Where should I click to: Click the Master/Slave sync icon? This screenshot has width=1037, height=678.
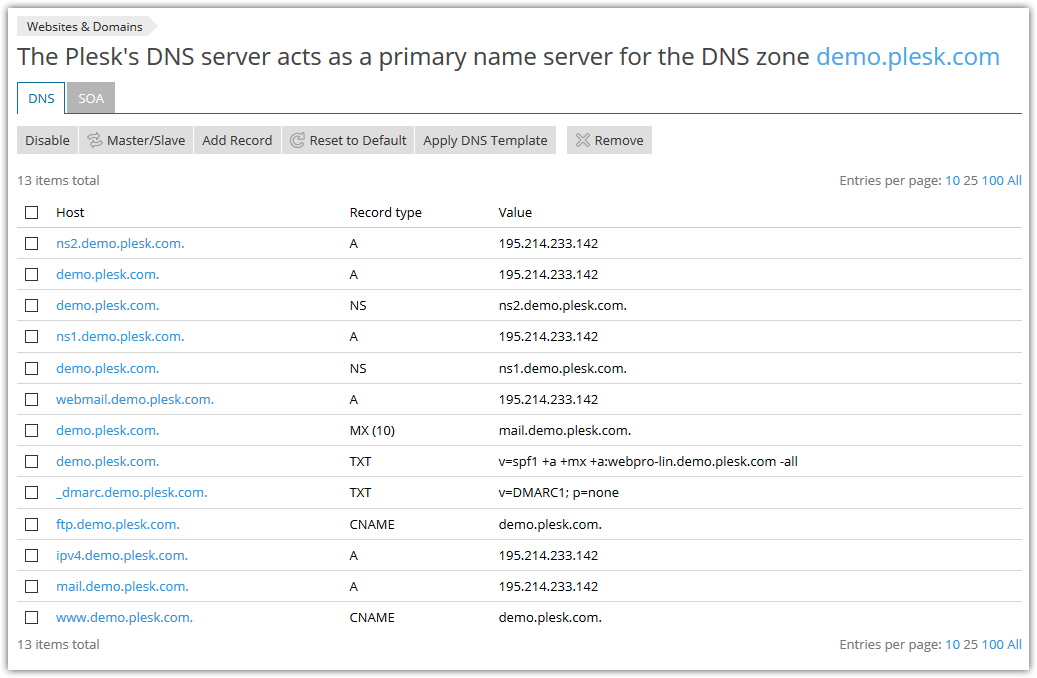pos(92,140)
